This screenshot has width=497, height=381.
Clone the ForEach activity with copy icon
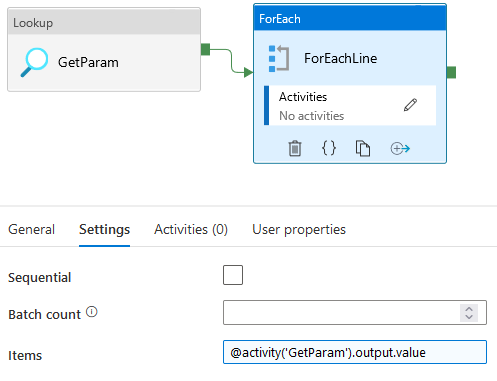tap(363, 148)
